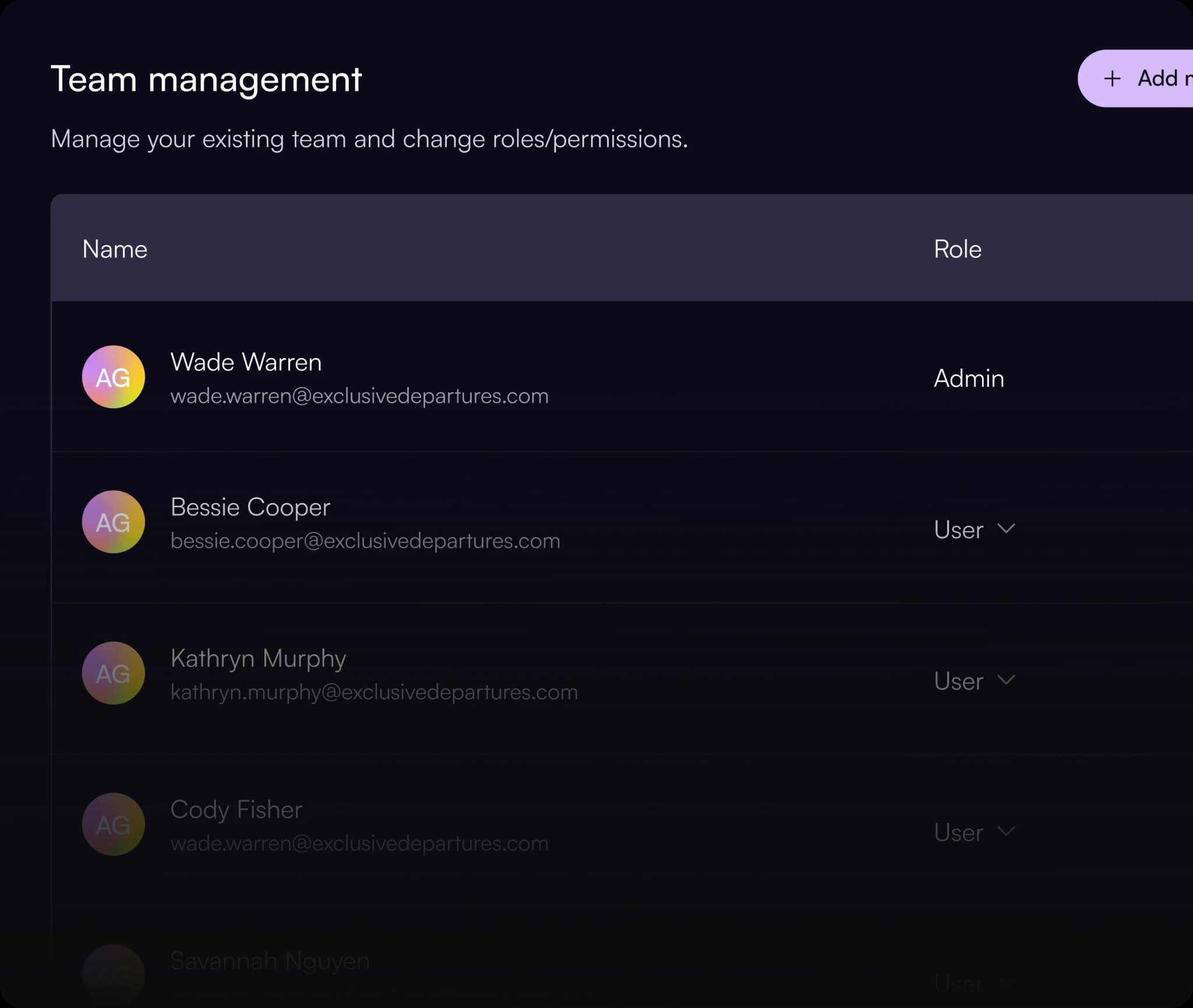This screenshot has width=1193, height=1008.
Task: Click chevron next to Kathryn Murphy's role
Action: (x=1006, y=680)
